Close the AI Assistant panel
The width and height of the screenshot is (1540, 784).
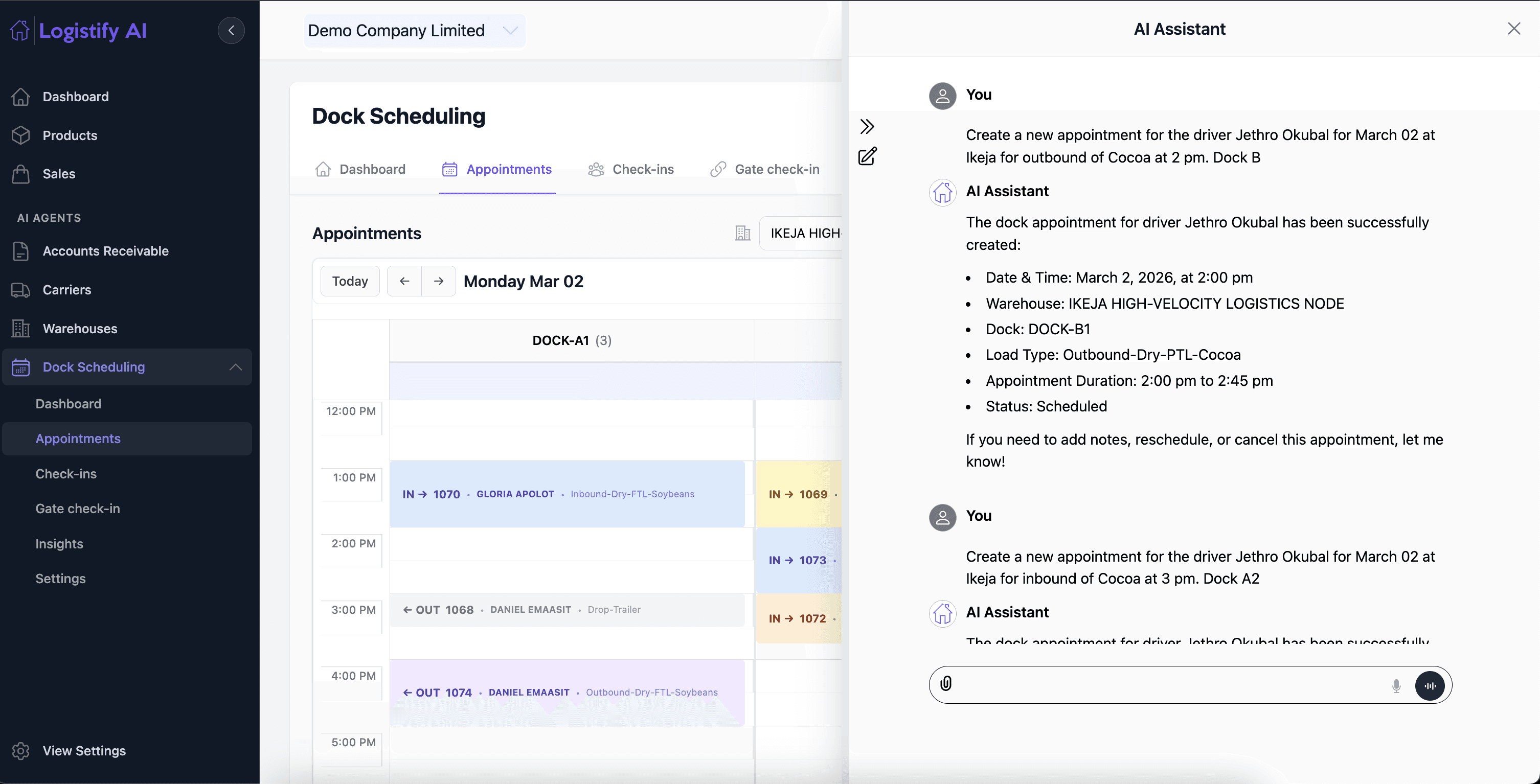[1514, 29]
